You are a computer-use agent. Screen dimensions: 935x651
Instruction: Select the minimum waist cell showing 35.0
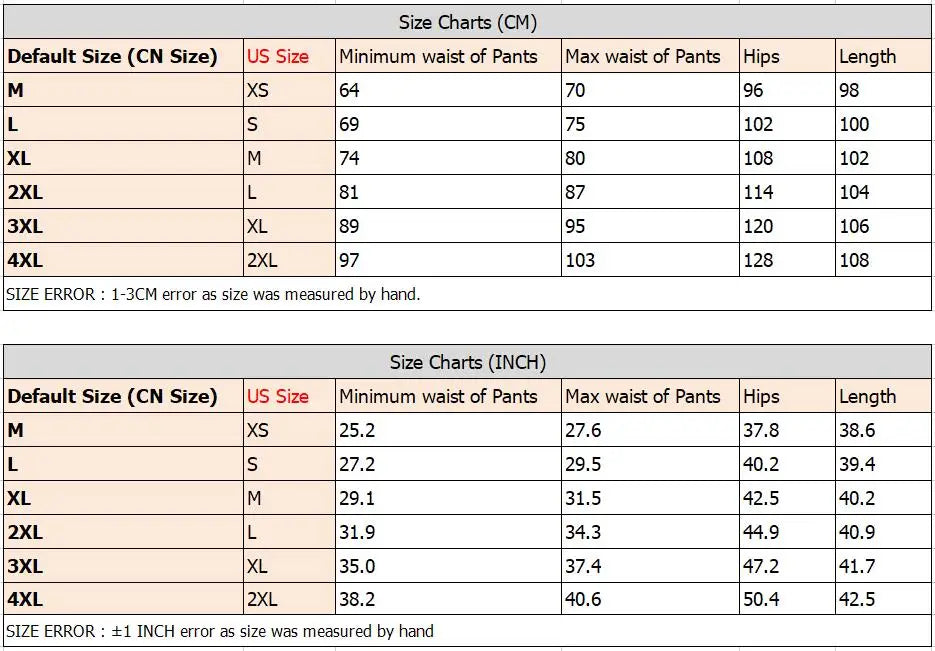(x=357, y=566)
